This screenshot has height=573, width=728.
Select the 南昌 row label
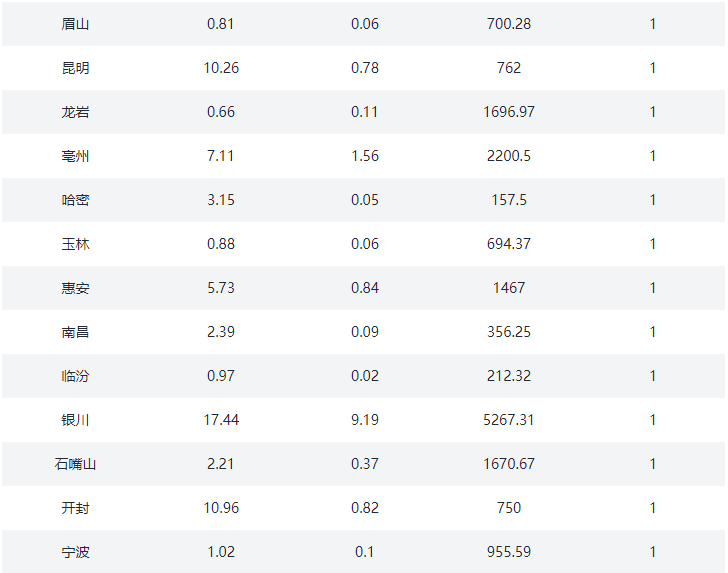pyautogui.click(x=75, y=332)
